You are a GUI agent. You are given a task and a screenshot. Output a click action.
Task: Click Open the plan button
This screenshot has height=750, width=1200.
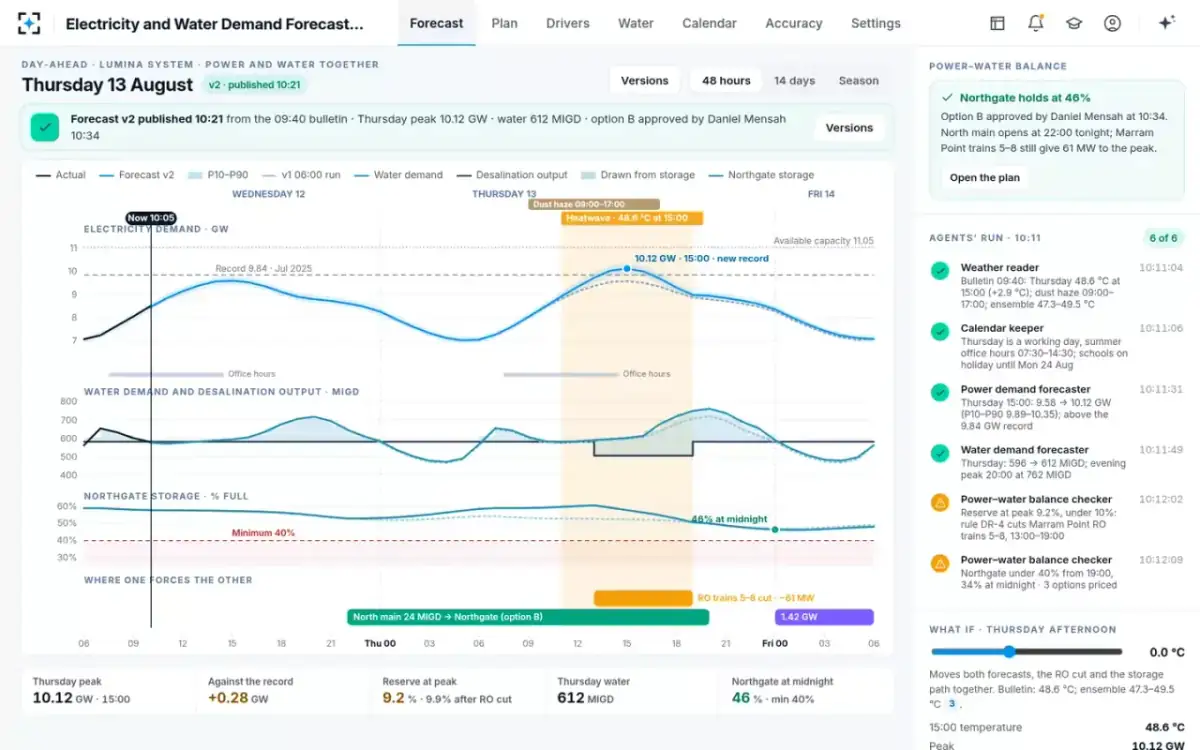985,178
